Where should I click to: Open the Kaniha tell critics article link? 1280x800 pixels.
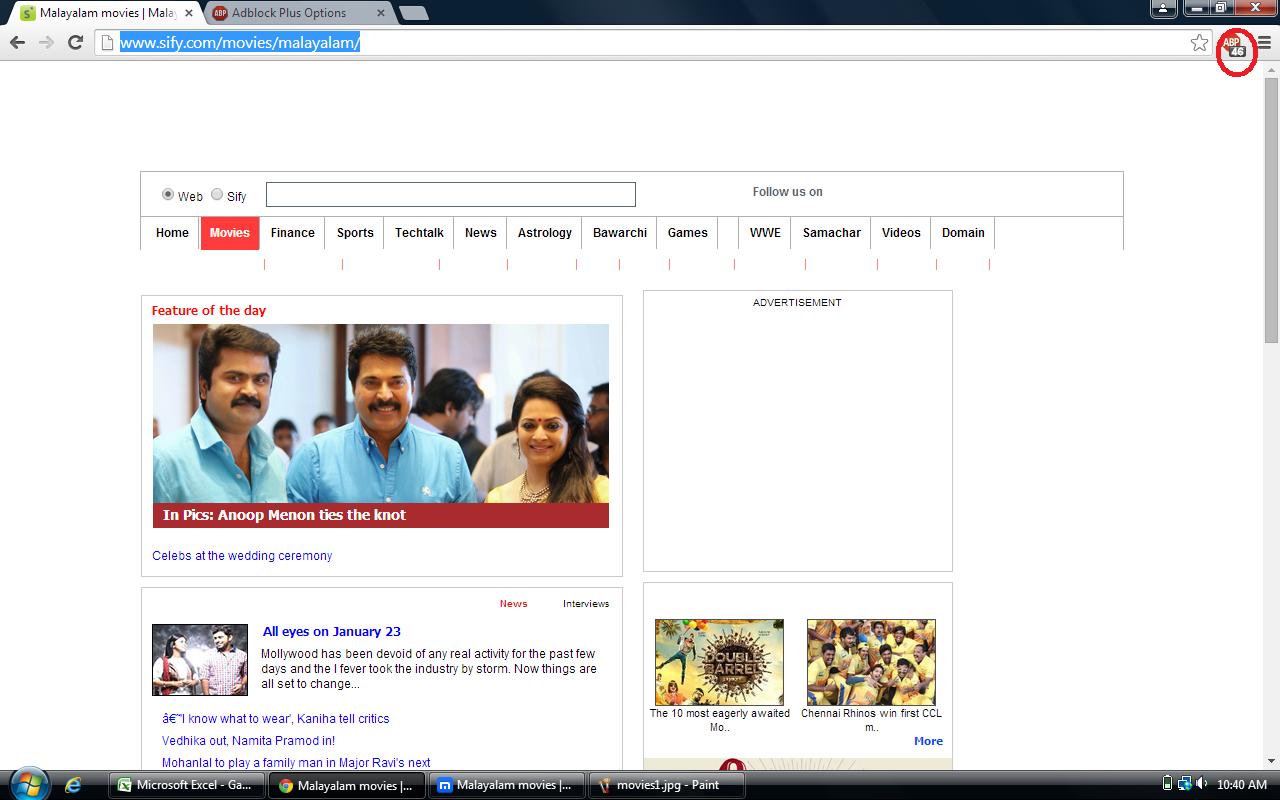click(x=276, y=719)
